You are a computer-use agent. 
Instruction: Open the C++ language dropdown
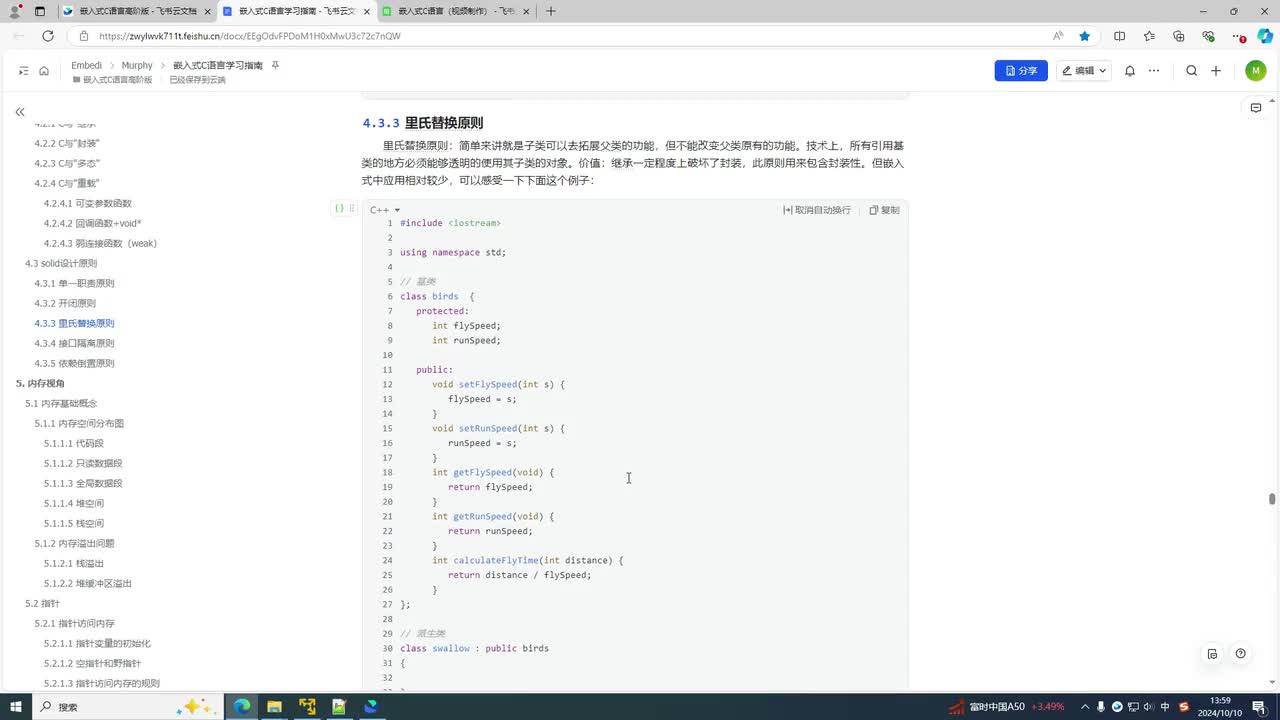point(385,210)
